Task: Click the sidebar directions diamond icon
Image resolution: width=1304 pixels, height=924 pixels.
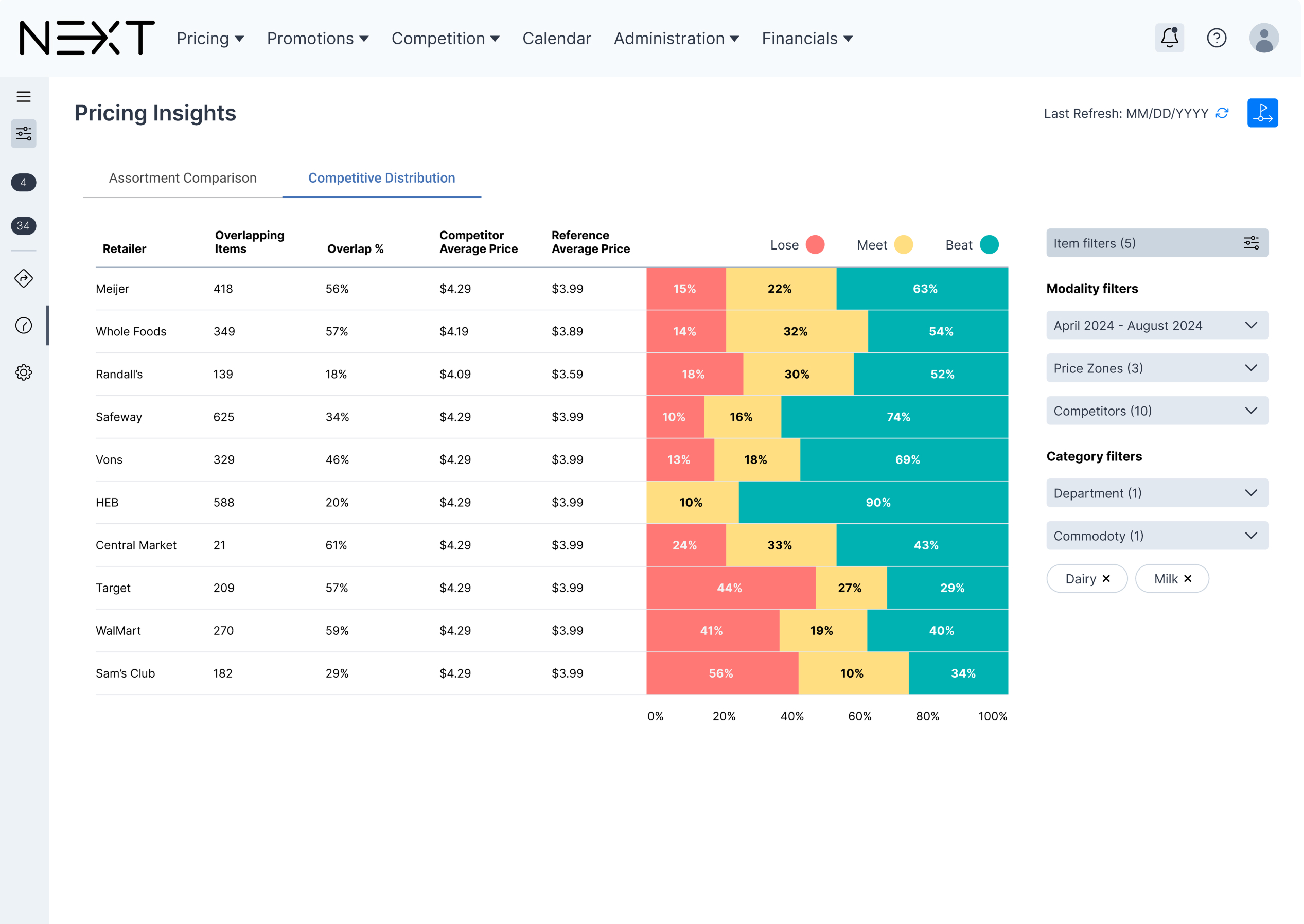Action: point(23,279)
